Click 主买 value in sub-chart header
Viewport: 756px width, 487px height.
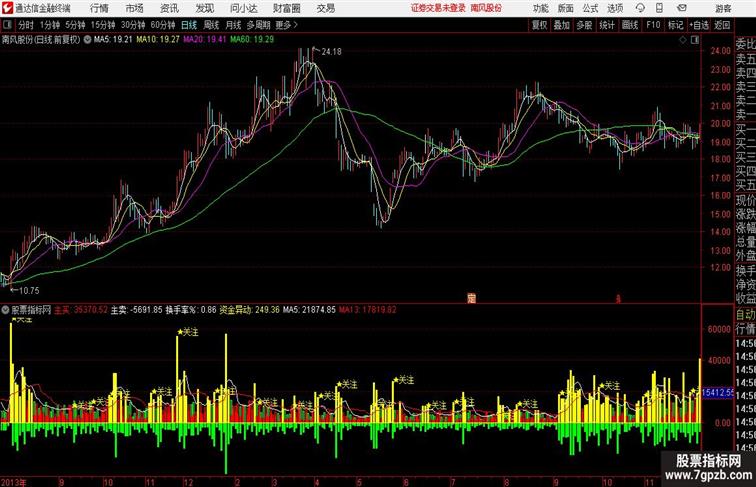[x=81, y=310]
